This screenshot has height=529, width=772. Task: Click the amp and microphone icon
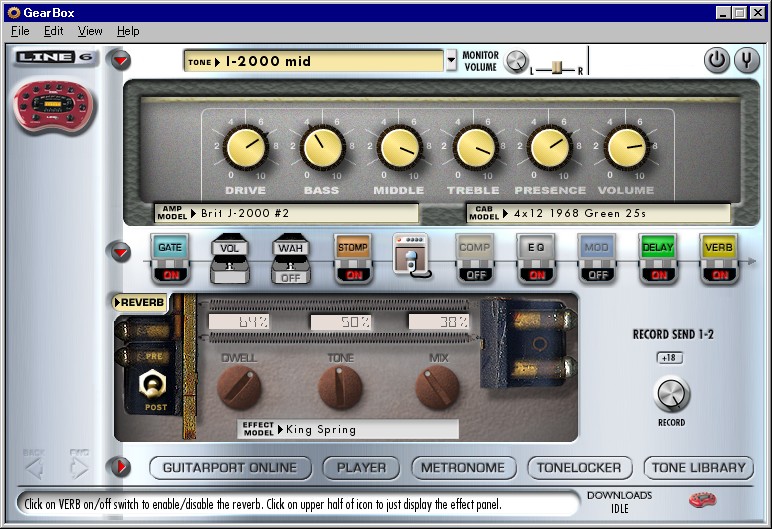[412, 255]
